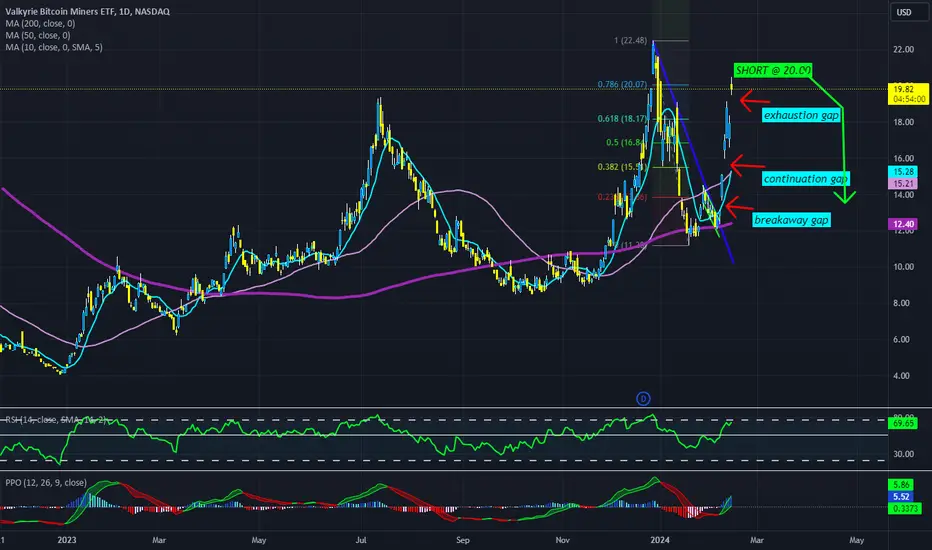Image resolution: width=932 pixels, height=550 pixels.
Task: Select the SHORT @ 20.00 annotation
Action: click(773, 70)
